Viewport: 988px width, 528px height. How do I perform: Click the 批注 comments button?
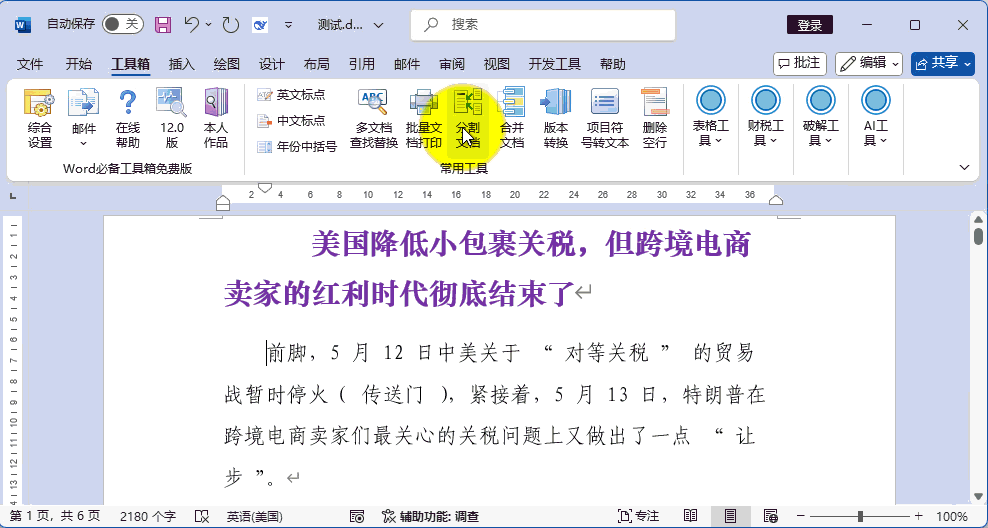pos(799,63)
